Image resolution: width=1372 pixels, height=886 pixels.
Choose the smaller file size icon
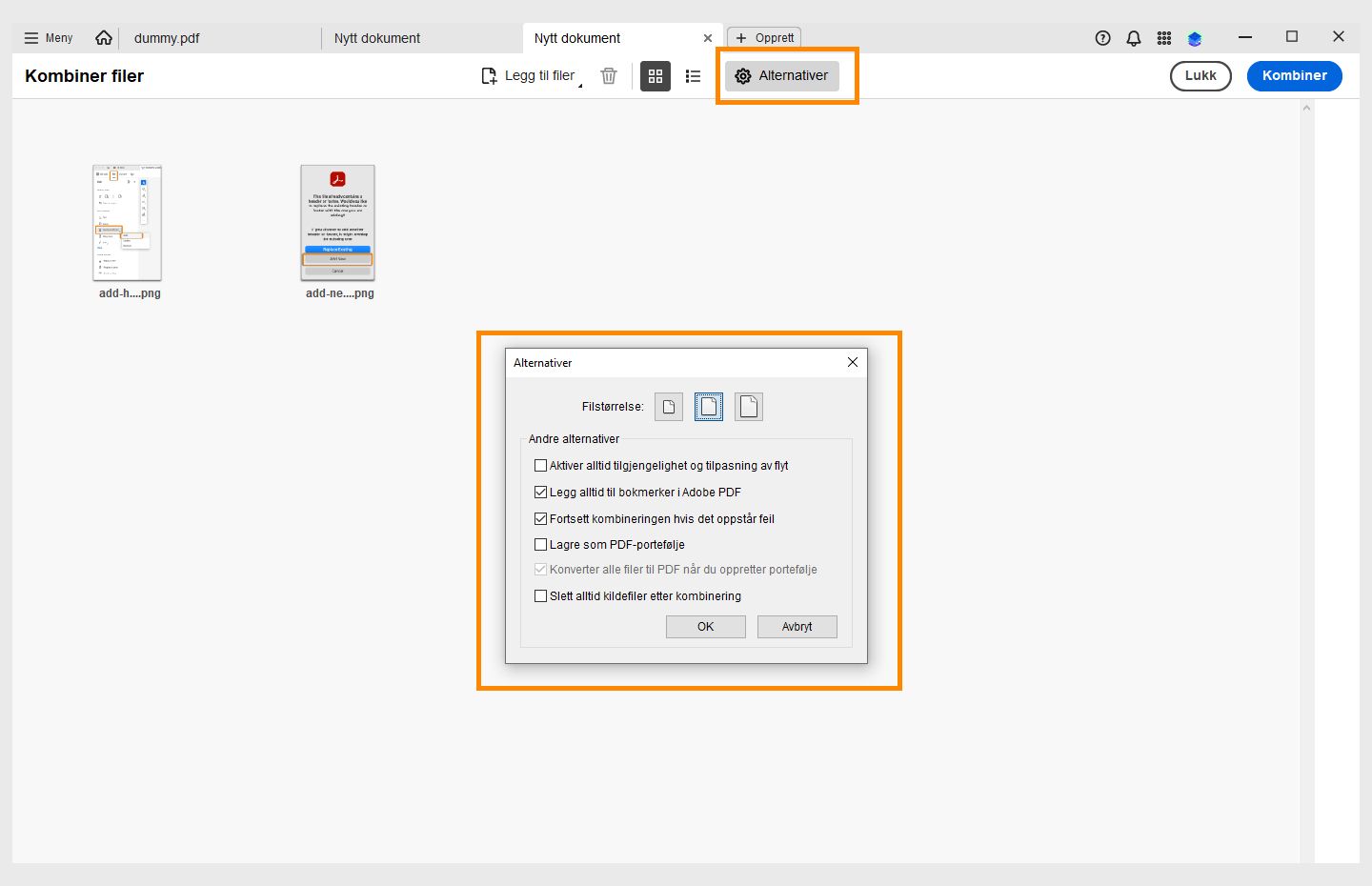(669, 407)
